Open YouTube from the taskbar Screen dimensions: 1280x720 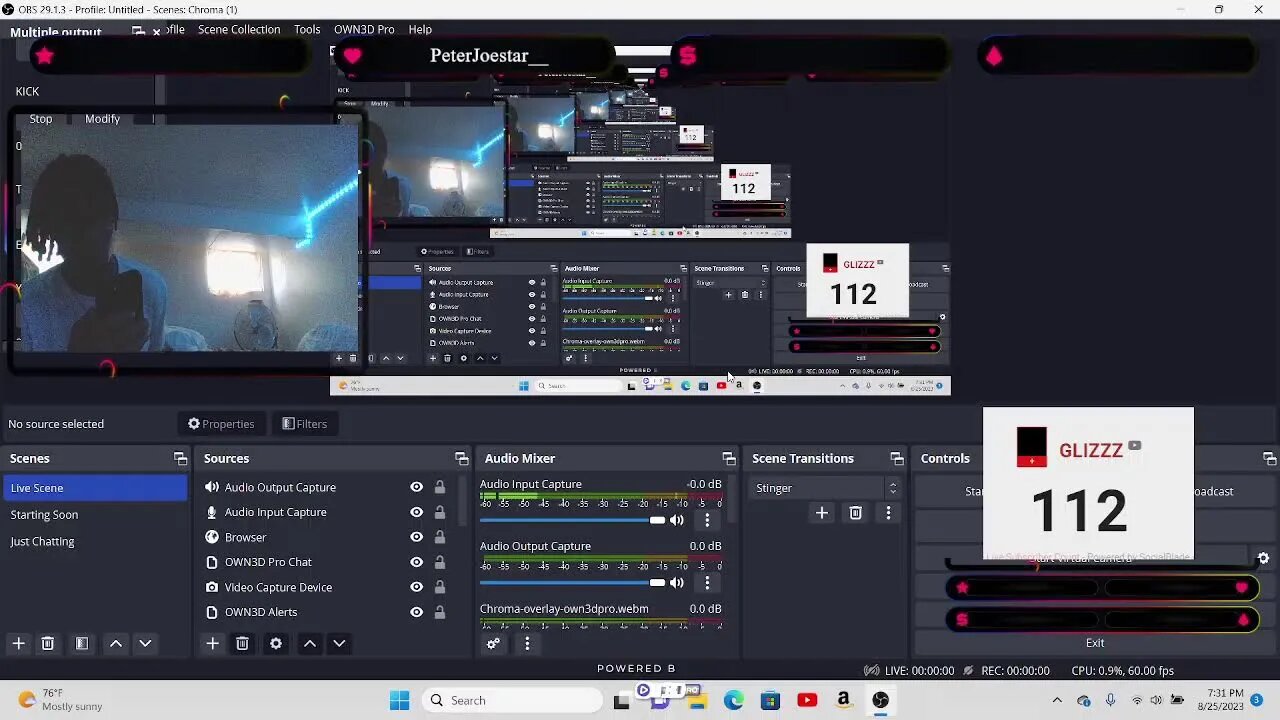pyautogui.click(x=807, y=700)
